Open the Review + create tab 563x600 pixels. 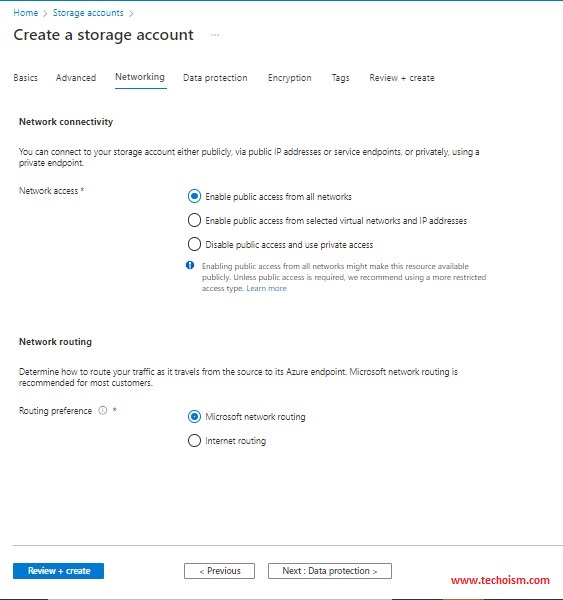pos(402,78)
